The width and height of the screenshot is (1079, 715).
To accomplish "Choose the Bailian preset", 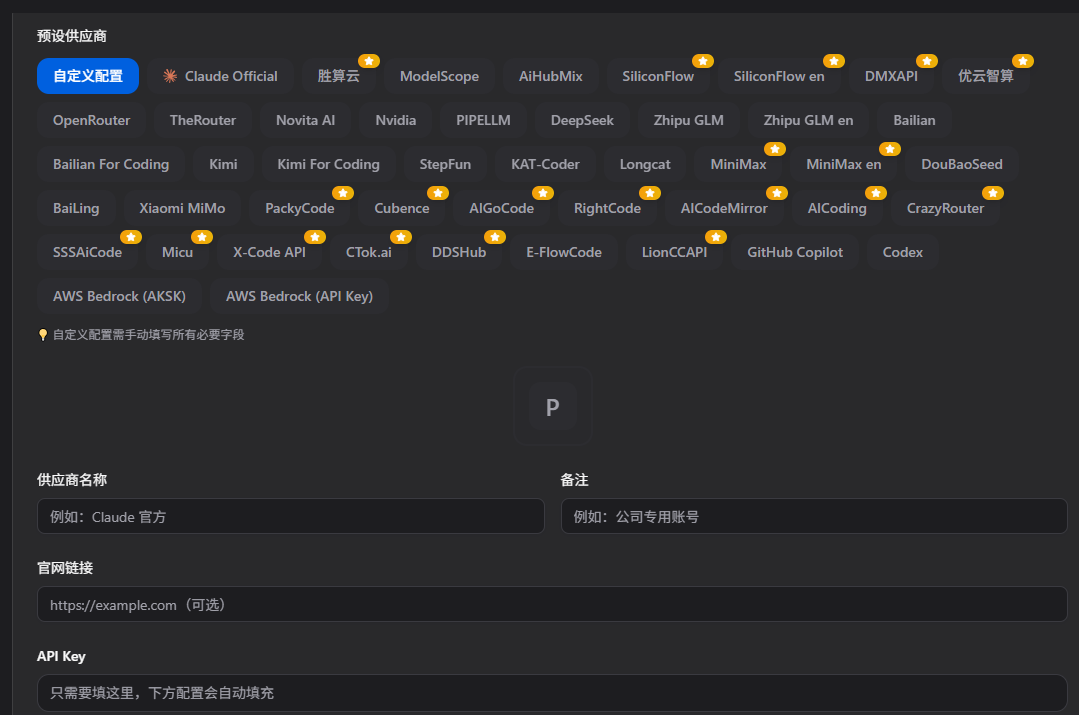I will pyautogui.click(x=915, y=120).
